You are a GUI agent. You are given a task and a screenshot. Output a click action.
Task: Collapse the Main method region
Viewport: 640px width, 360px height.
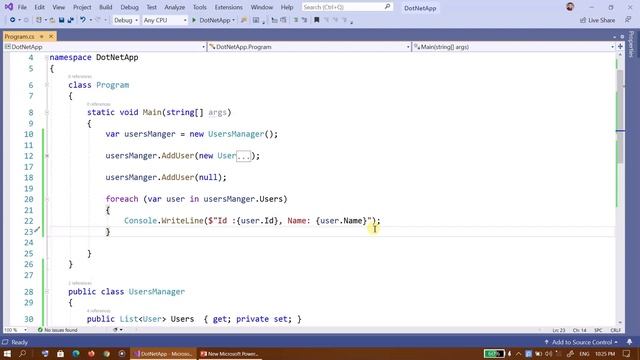pos(47,112)
